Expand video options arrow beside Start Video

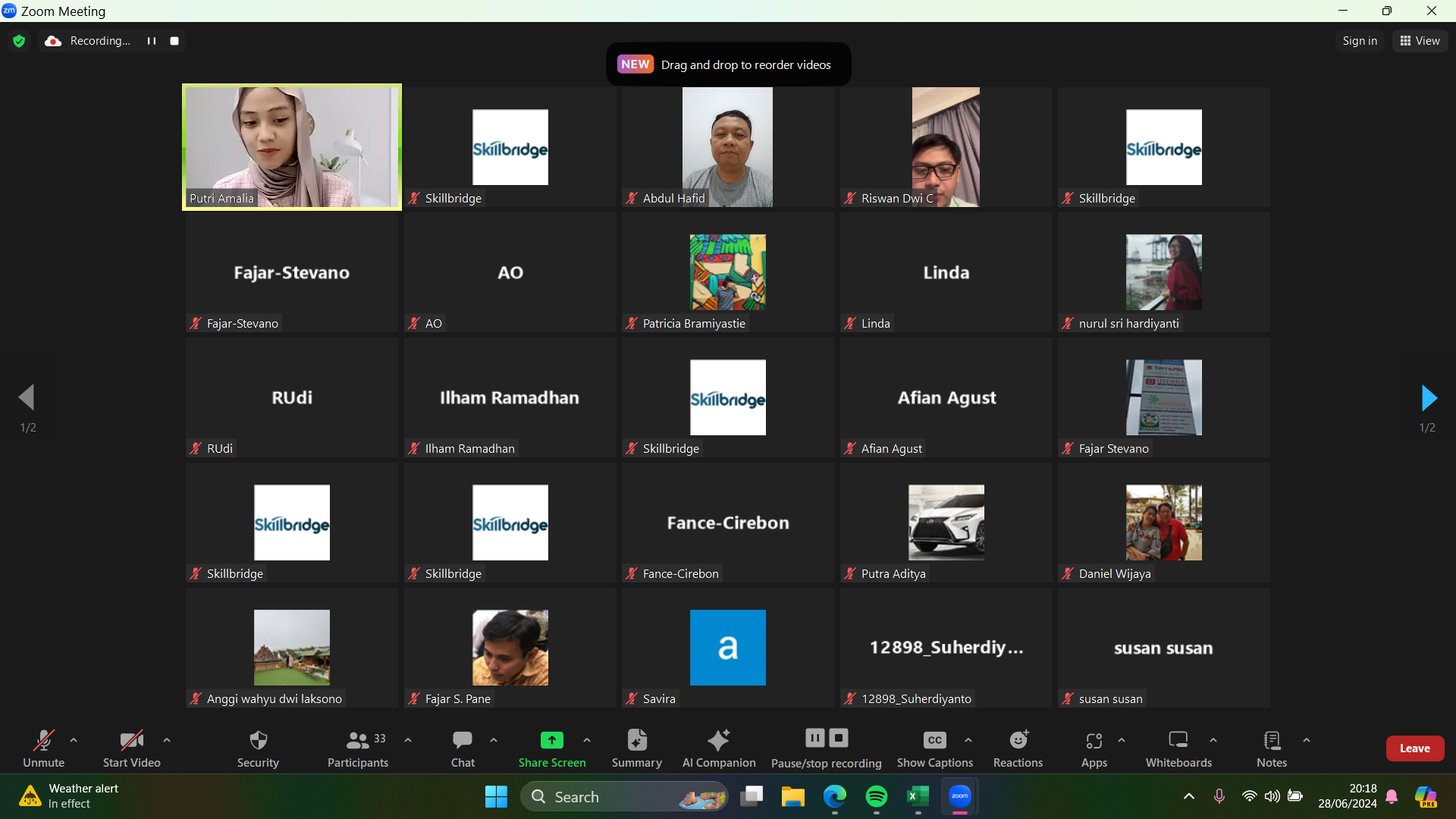point(167,740)
